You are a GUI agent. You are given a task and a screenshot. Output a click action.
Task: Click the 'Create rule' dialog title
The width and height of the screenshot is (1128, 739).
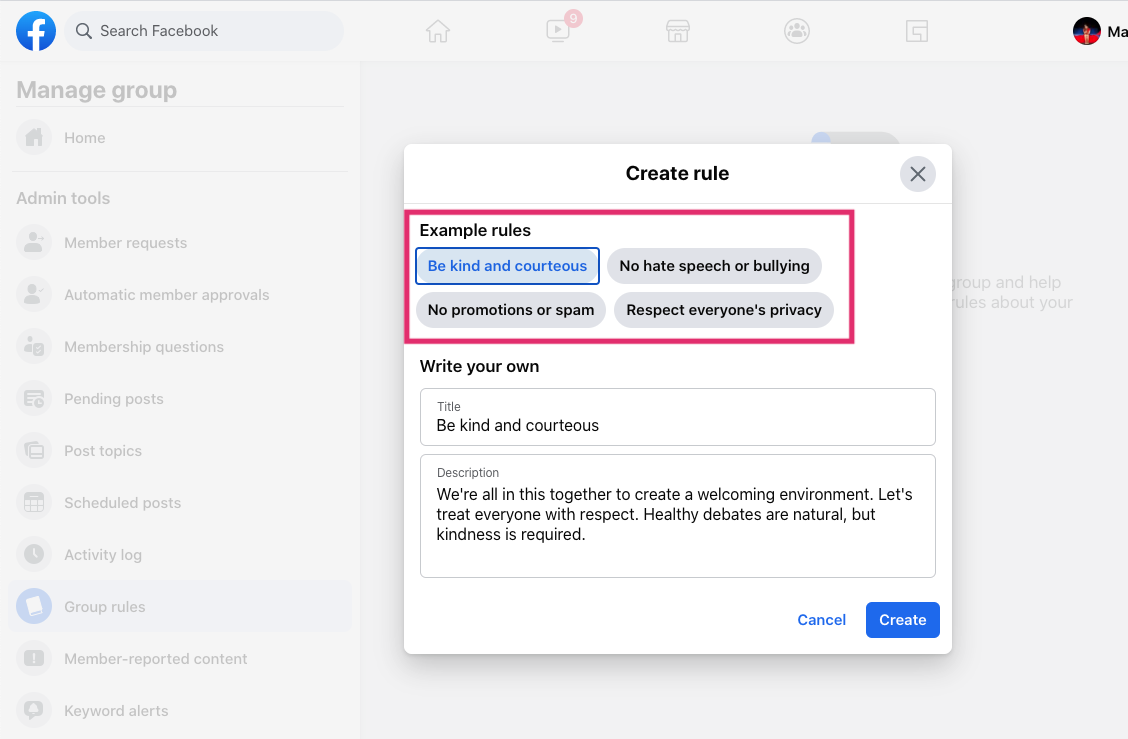(677, 173)
